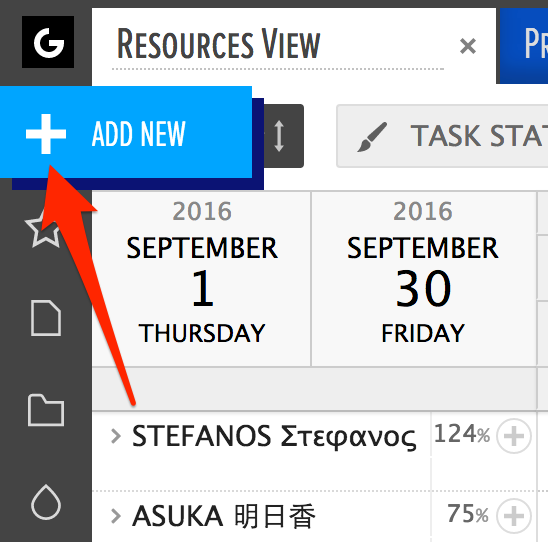Click the STEFANOS 124% workload value
This screenshot has height=542, width=548.
462,434
